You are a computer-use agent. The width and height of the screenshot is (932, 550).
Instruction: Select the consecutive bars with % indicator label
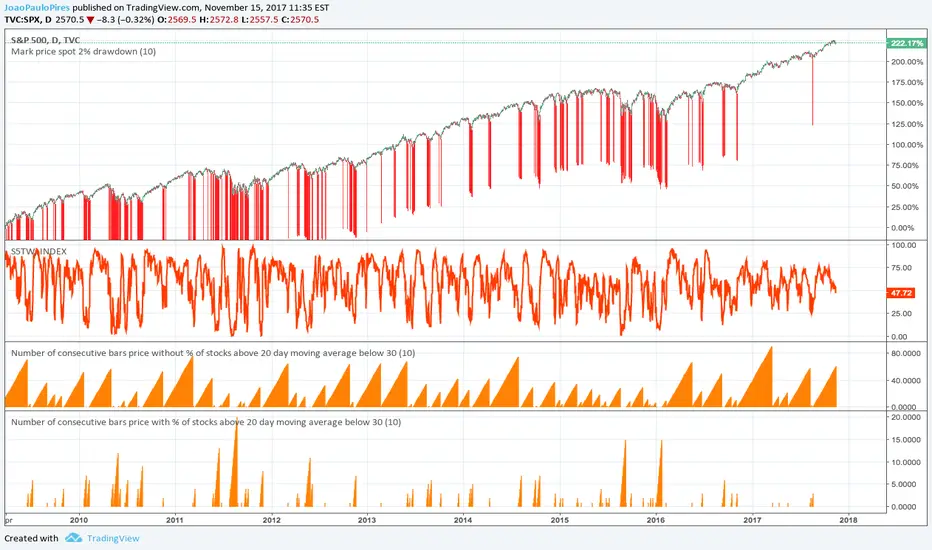click(206, 422)
